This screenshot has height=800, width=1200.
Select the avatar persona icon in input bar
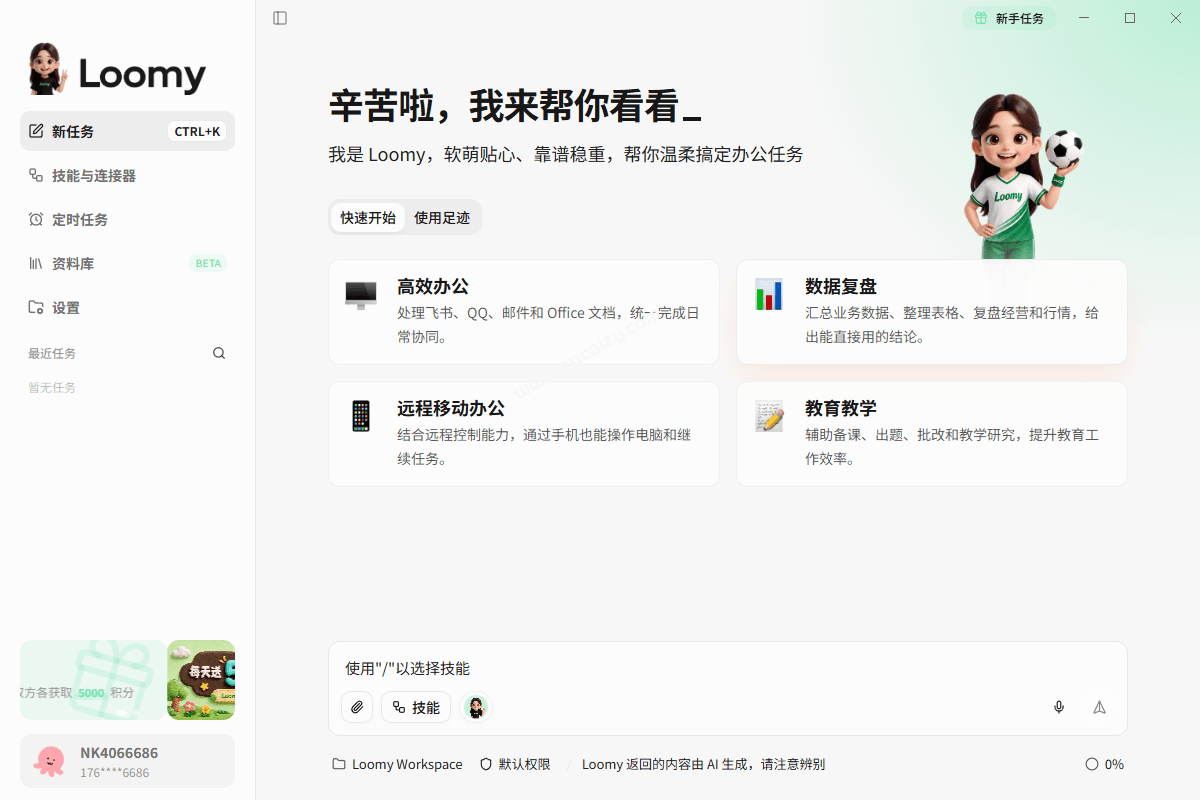pyautogui.click(x=477, y=707)
